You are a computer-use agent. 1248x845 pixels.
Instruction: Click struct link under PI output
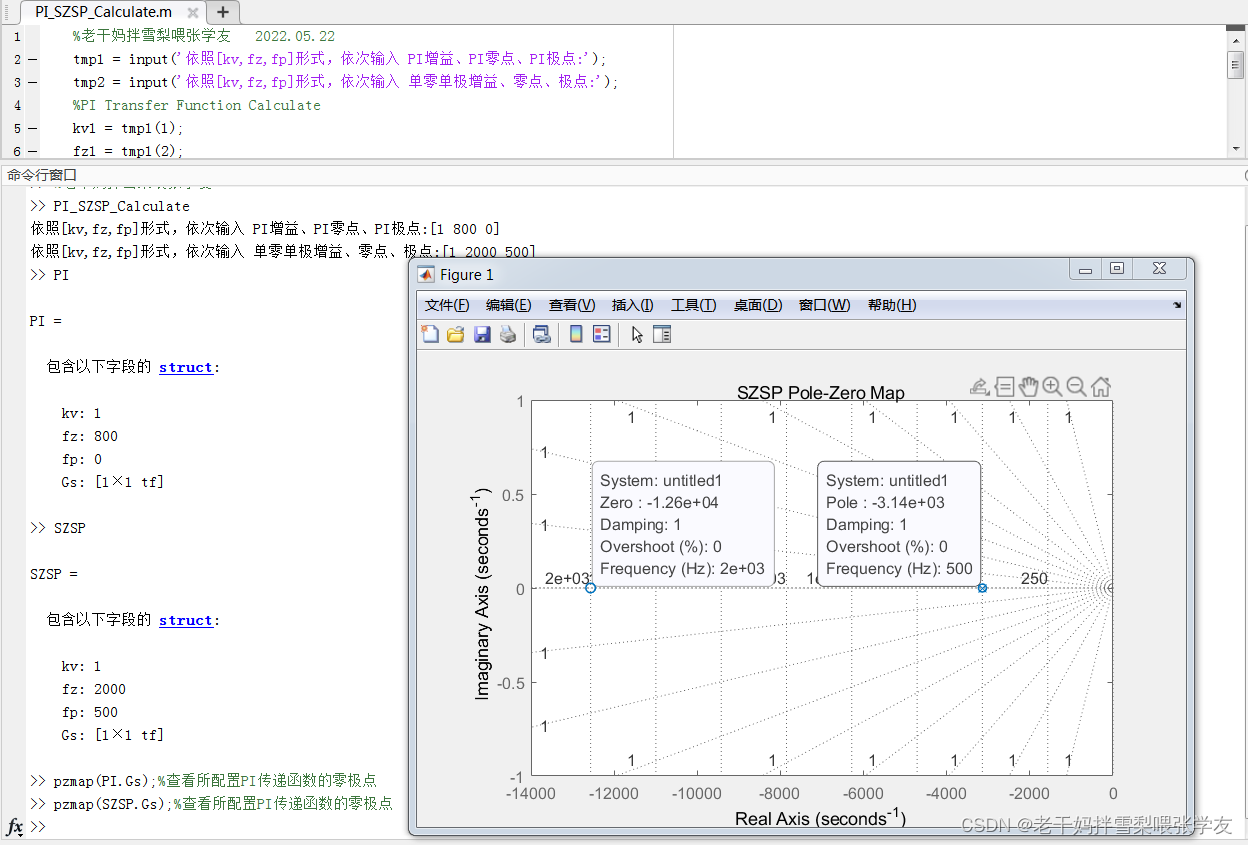coord(185,367)
